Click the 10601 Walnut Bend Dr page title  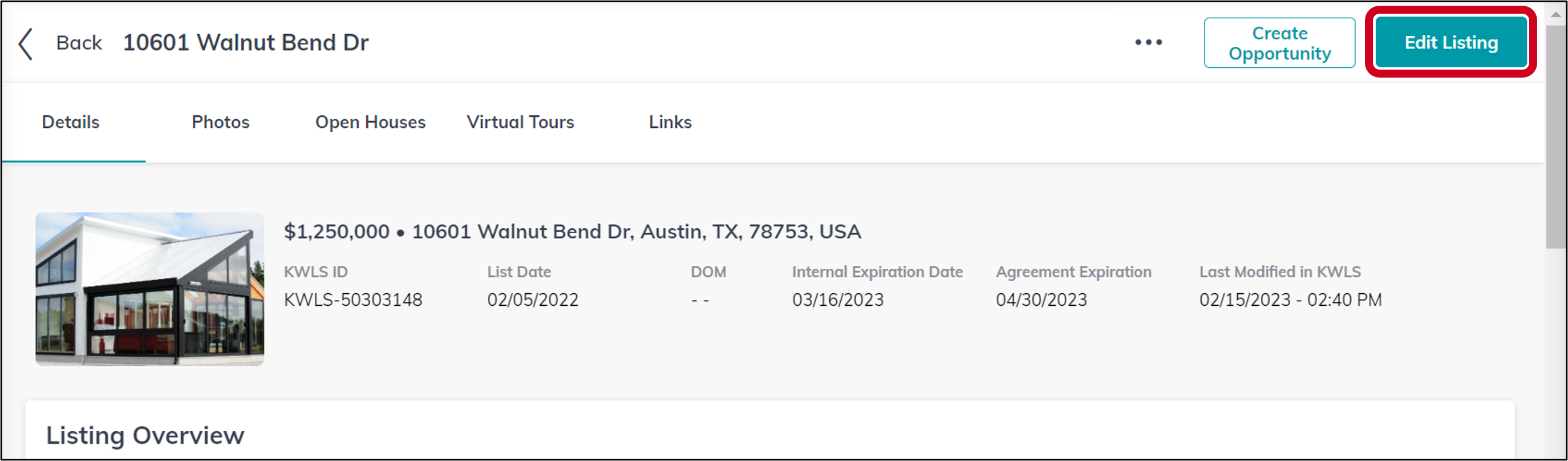246,43
